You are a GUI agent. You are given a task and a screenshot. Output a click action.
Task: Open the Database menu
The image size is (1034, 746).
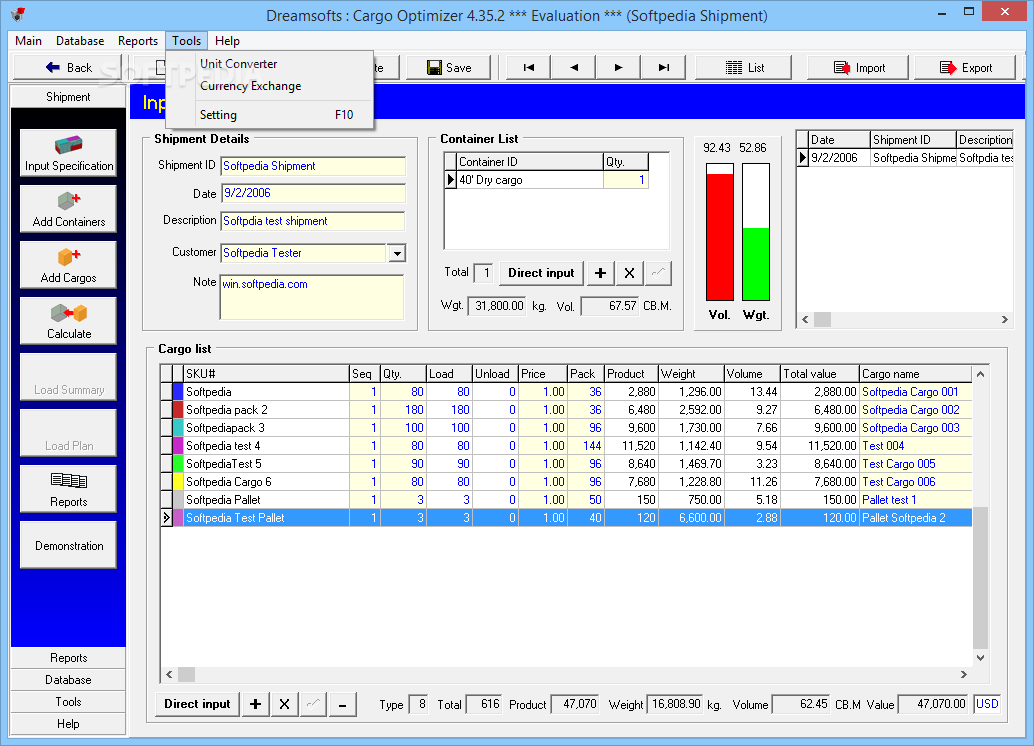(80, 41)
